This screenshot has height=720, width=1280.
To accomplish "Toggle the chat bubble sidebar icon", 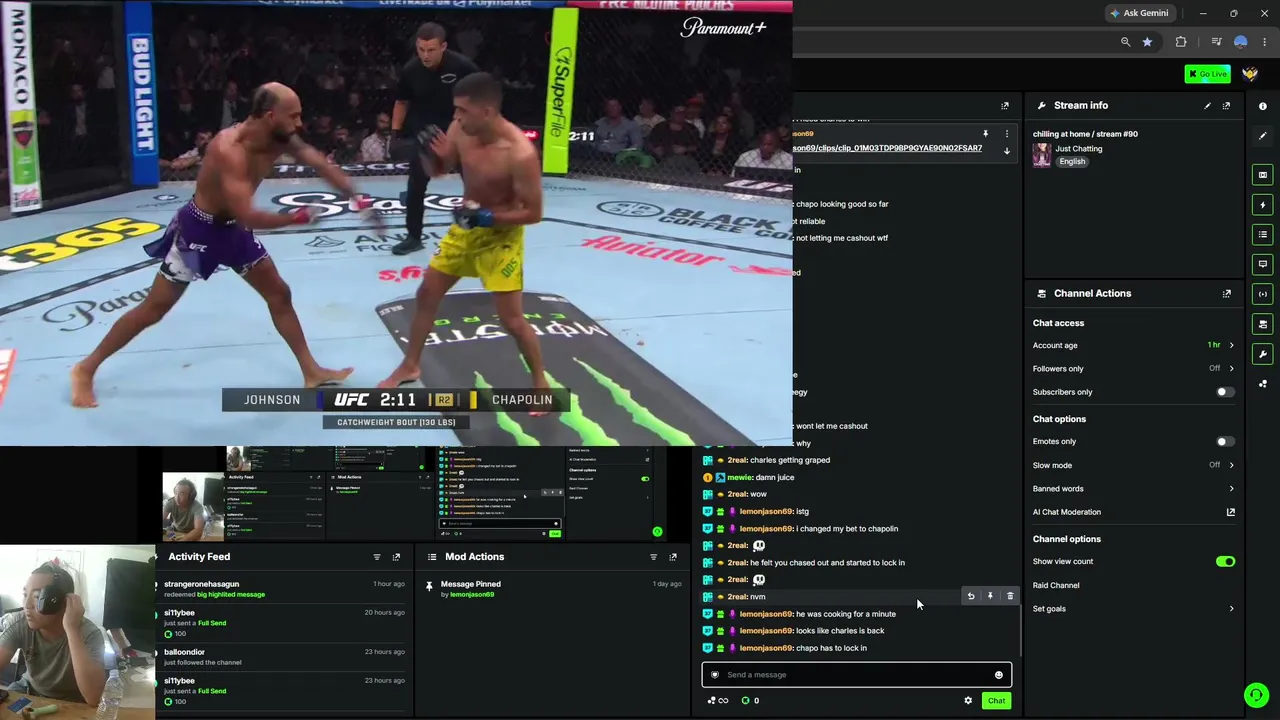I will click(x=1263, y=264).
